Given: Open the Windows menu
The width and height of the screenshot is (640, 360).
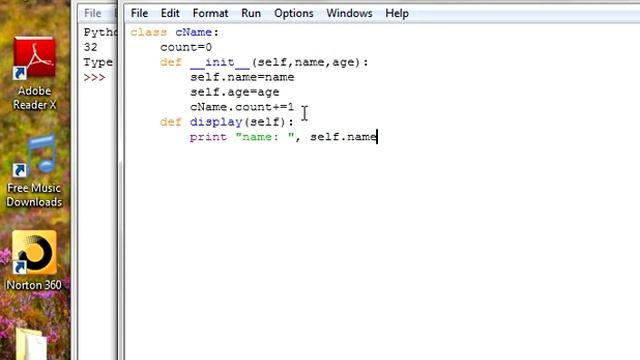Looking at the screenshot, I should click(x=349, y=13).
